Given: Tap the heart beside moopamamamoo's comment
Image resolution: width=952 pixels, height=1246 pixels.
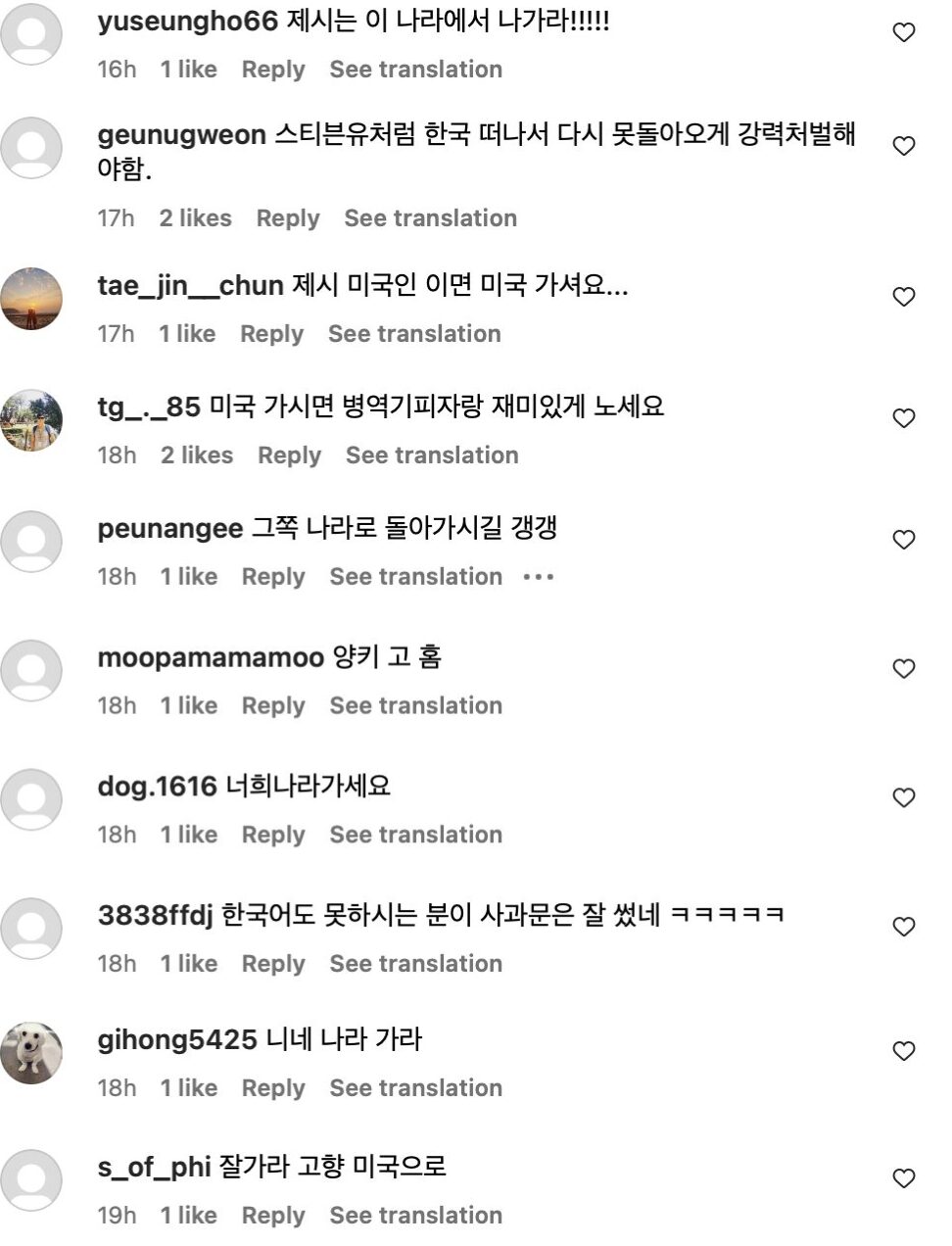Looking at the screenshot, I should point(903,669).
